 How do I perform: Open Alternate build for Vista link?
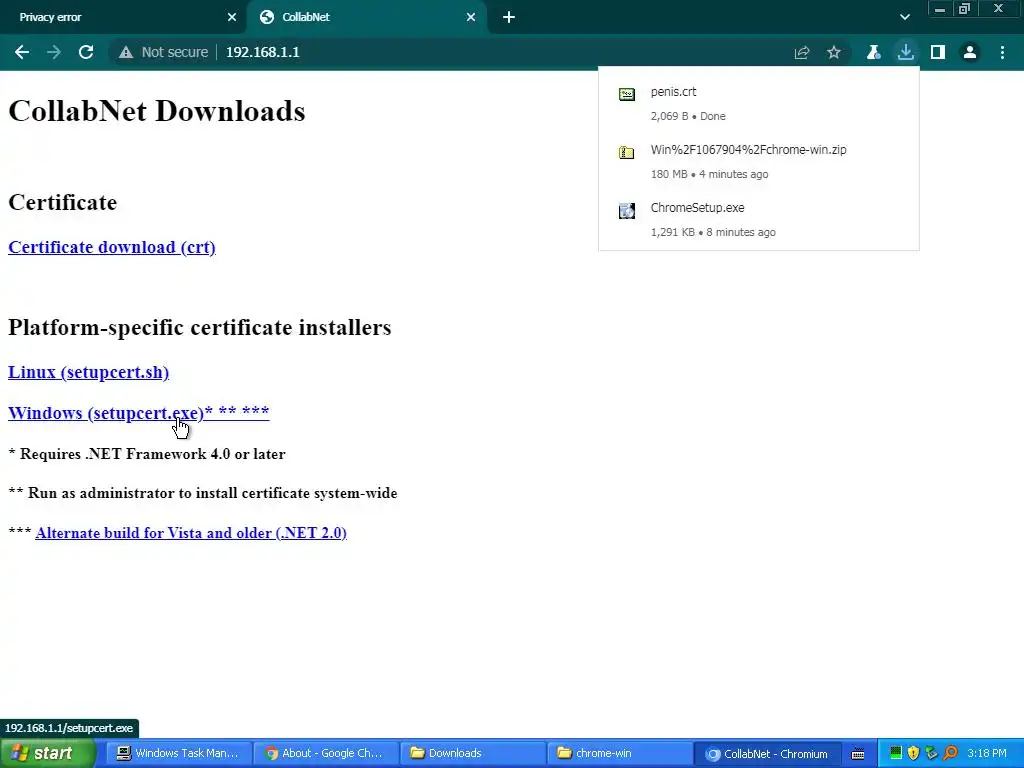pyautogui.click(x=191, y=532)
